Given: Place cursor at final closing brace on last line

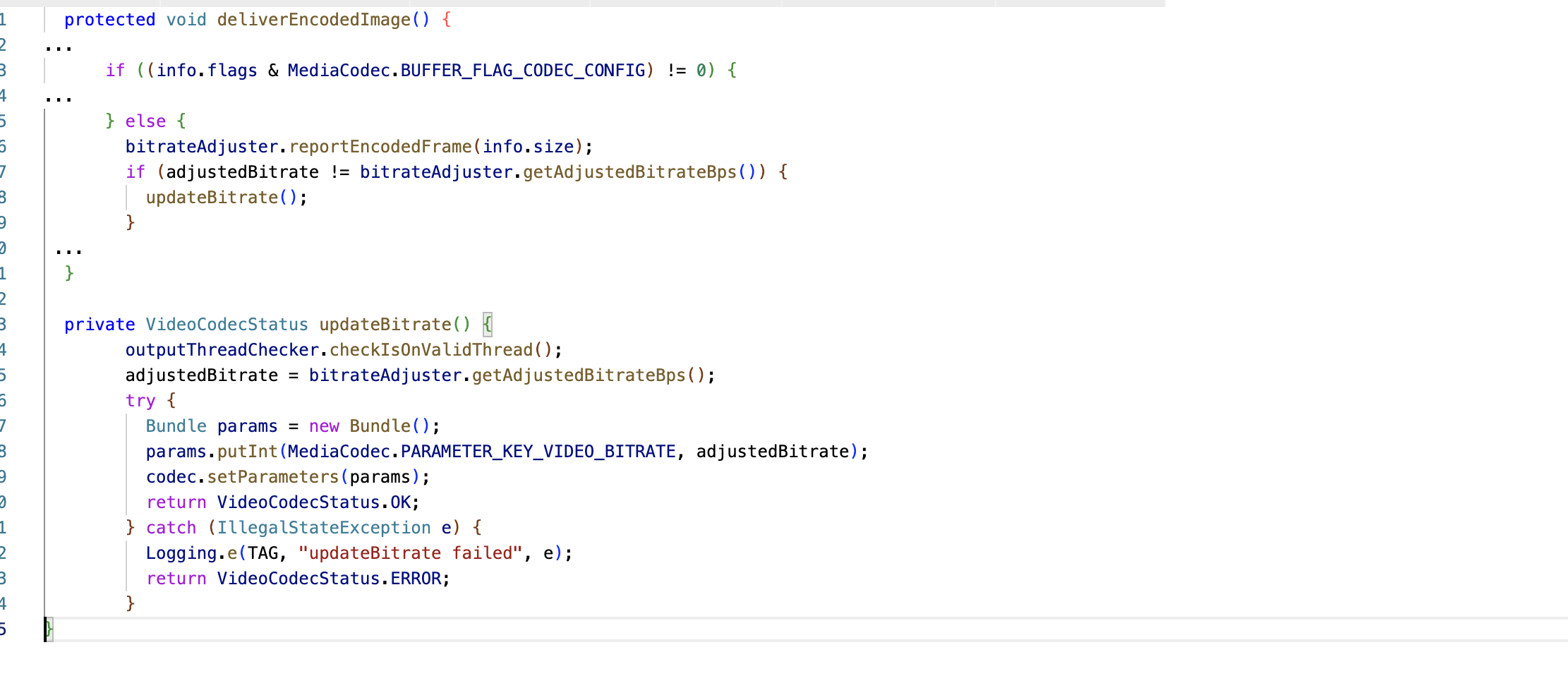Looking at the screenshot, I should (49, 629).
